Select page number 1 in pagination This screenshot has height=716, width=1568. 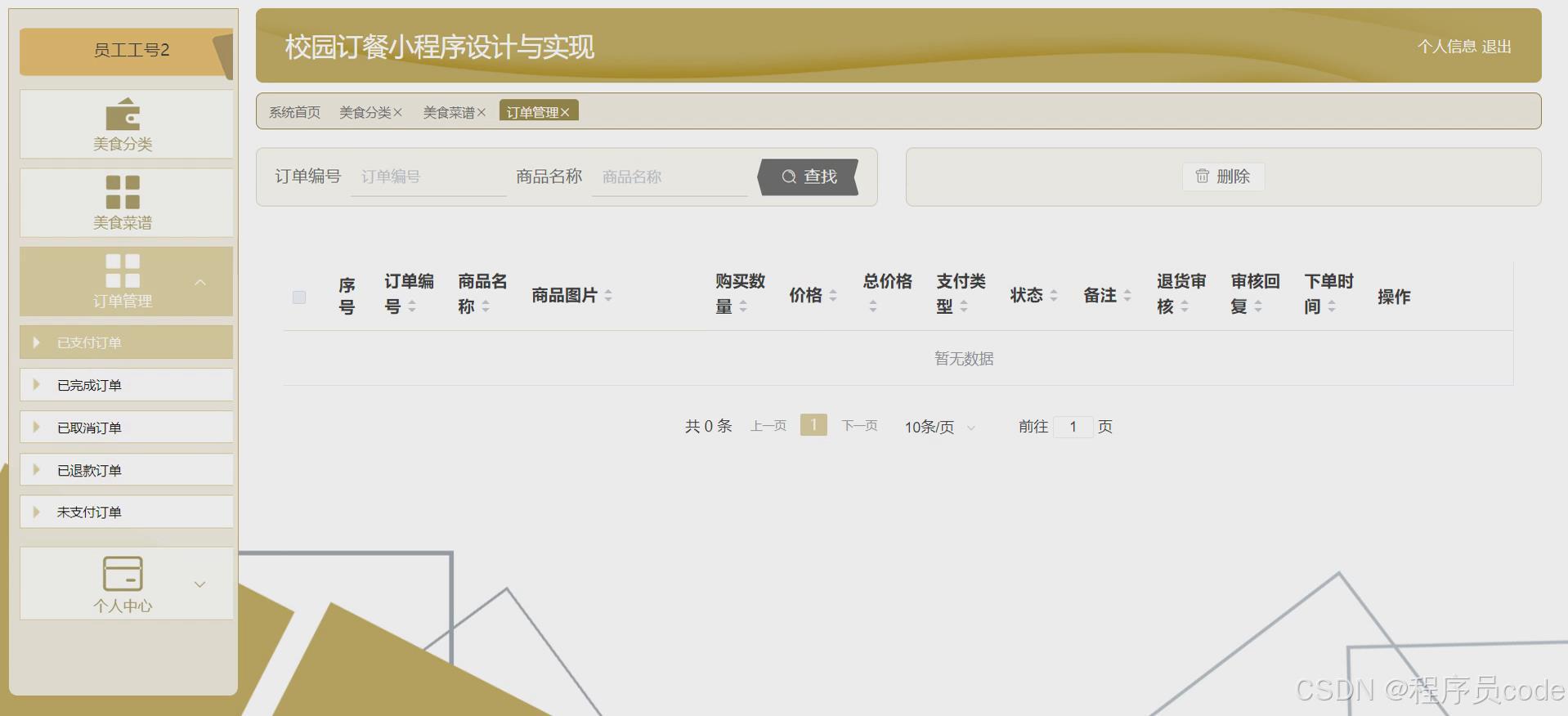(813, 425)
